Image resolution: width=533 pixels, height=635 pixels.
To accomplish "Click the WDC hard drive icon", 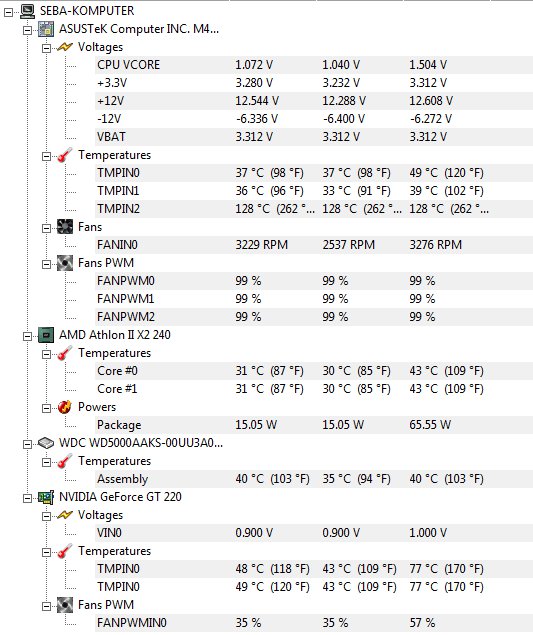I will click(46, 443).
